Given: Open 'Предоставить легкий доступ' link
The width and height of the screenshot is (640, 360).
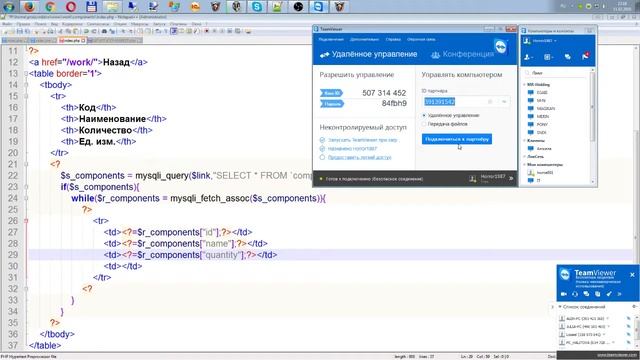Looking at the screenshot, I should tap(359, 157).
